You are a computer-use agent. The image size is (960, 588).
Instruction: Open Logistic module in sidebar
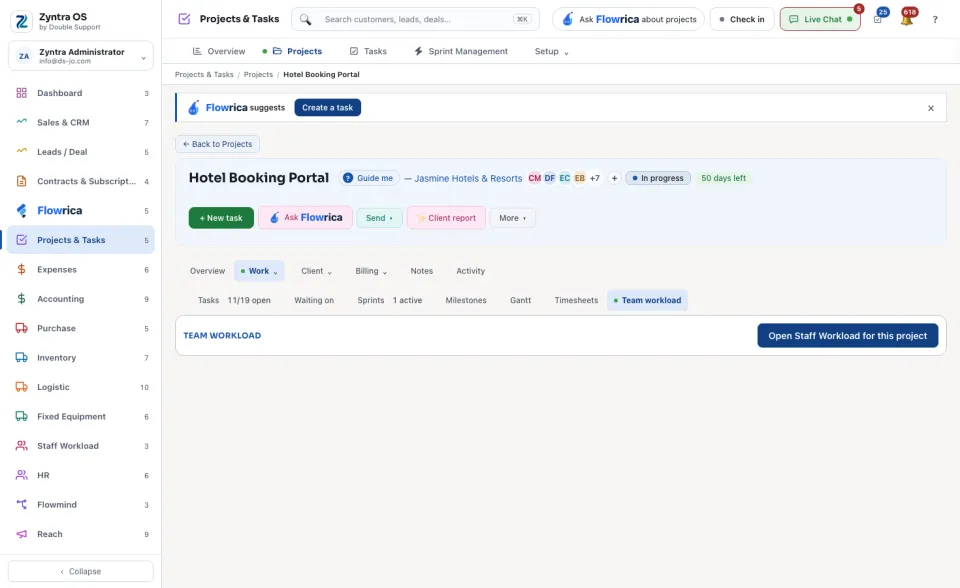pyautogui.click(x=81, y=387)
